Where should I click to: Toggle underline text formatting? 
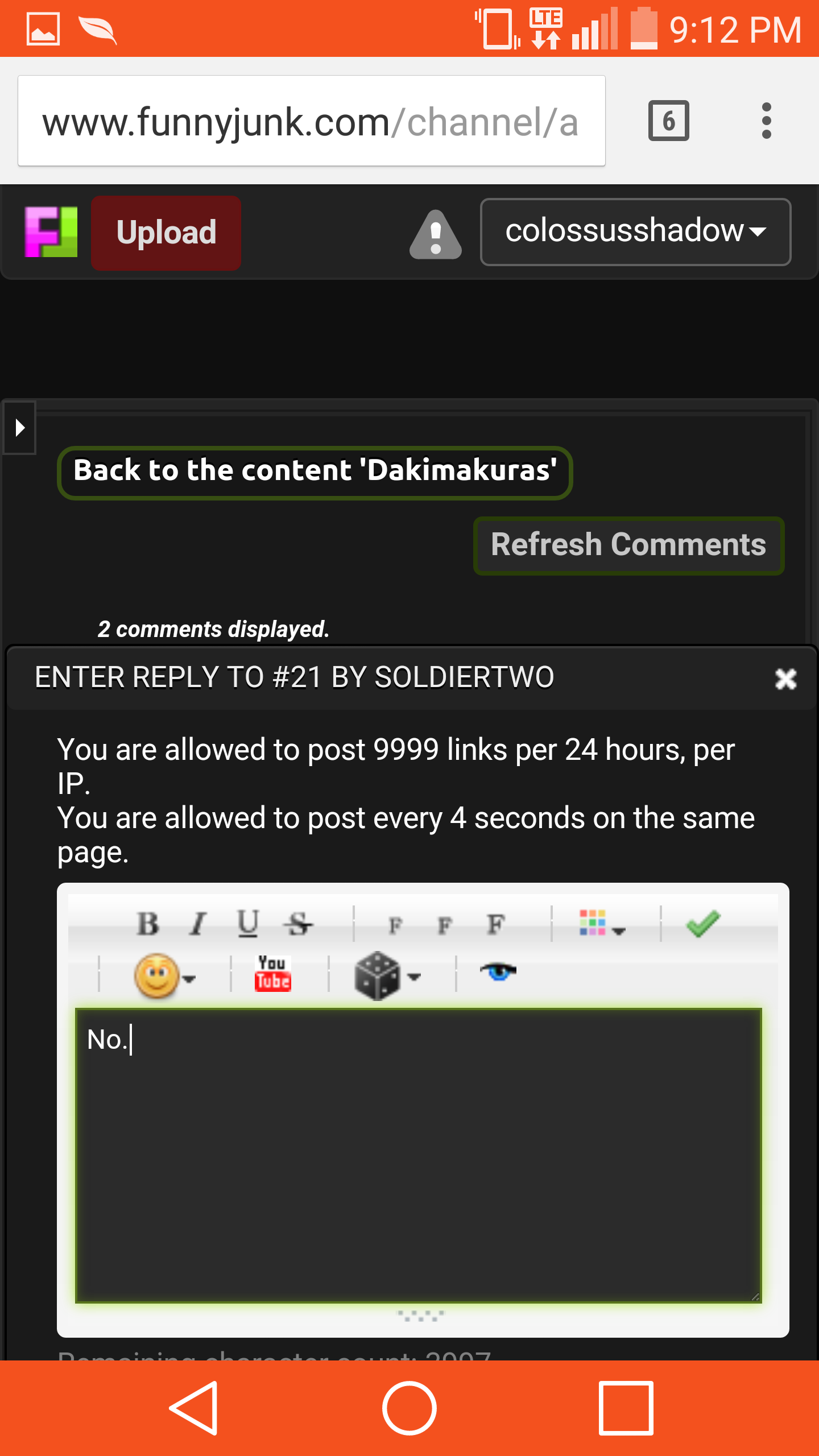[248, 924]
